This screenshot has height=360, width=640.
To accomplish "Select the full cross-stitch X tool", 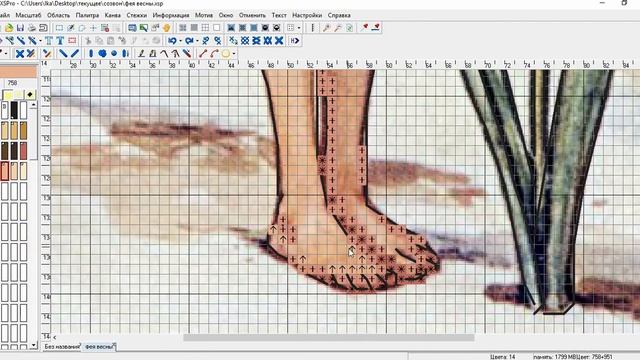I will pyautogui.click(x=20, y=53).
